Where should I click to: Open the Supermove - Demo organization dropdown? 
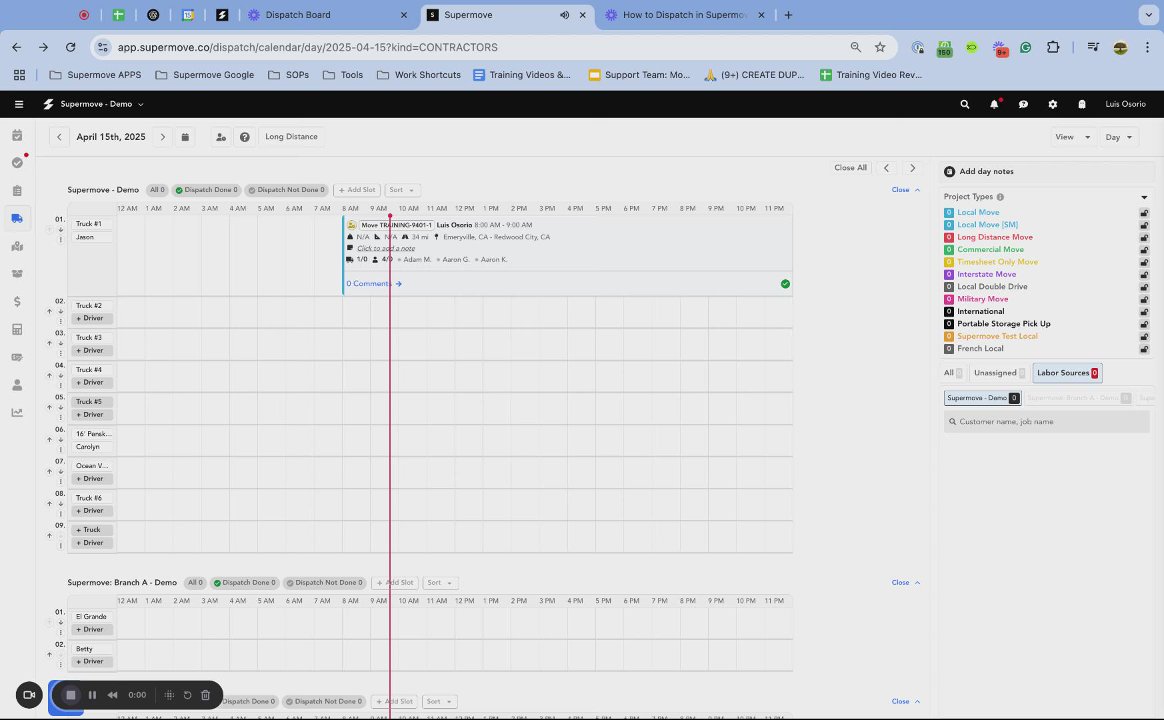[x=102, y=105]
